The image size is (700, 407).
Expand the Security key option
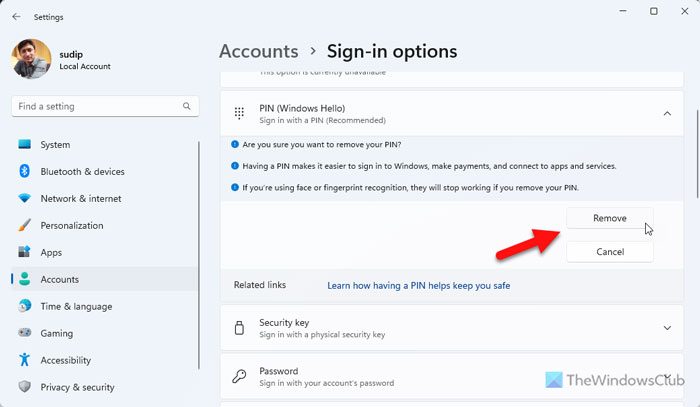pos(667,328)
